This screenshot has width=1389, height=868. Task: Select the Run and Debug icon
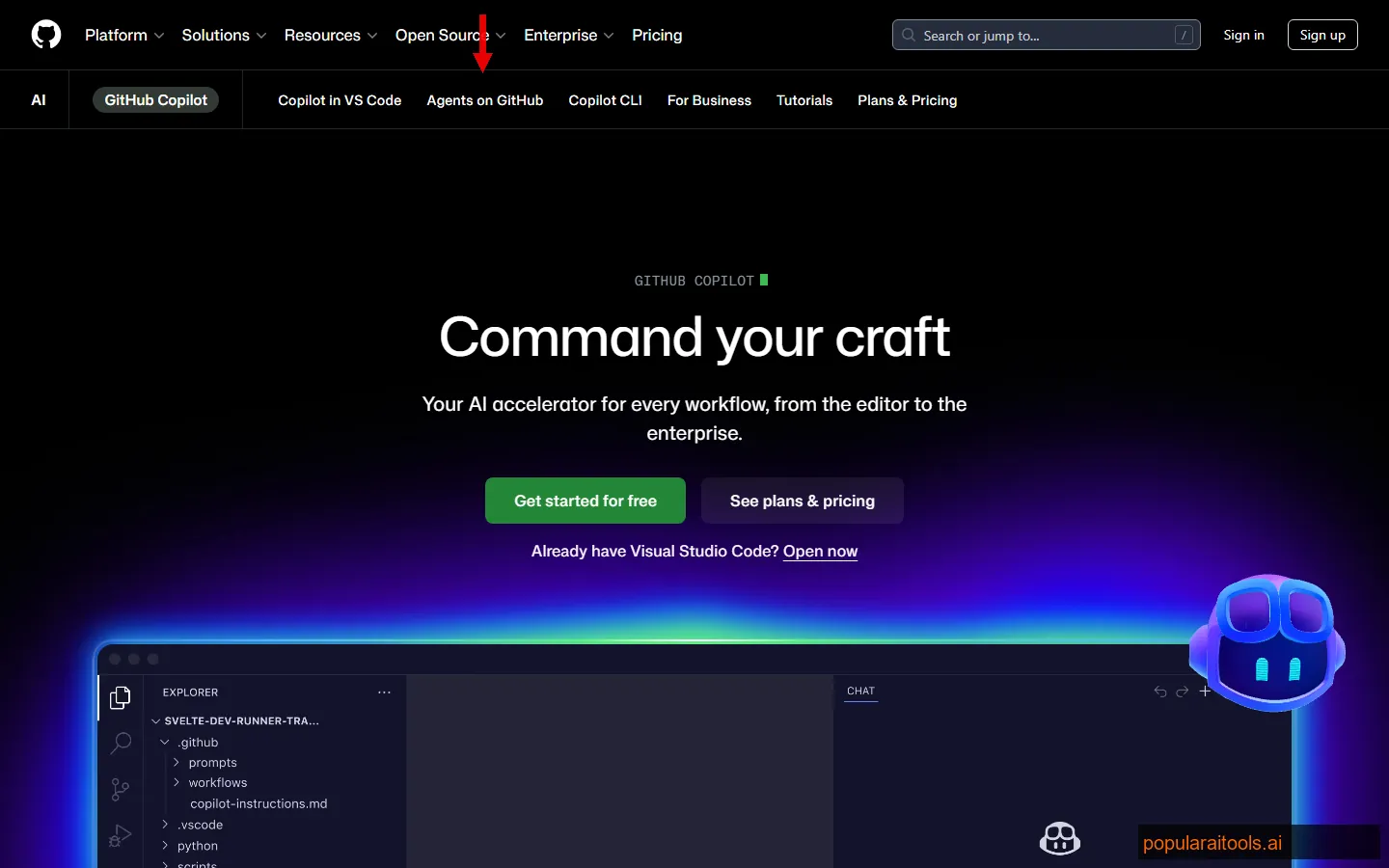(120, 836)
